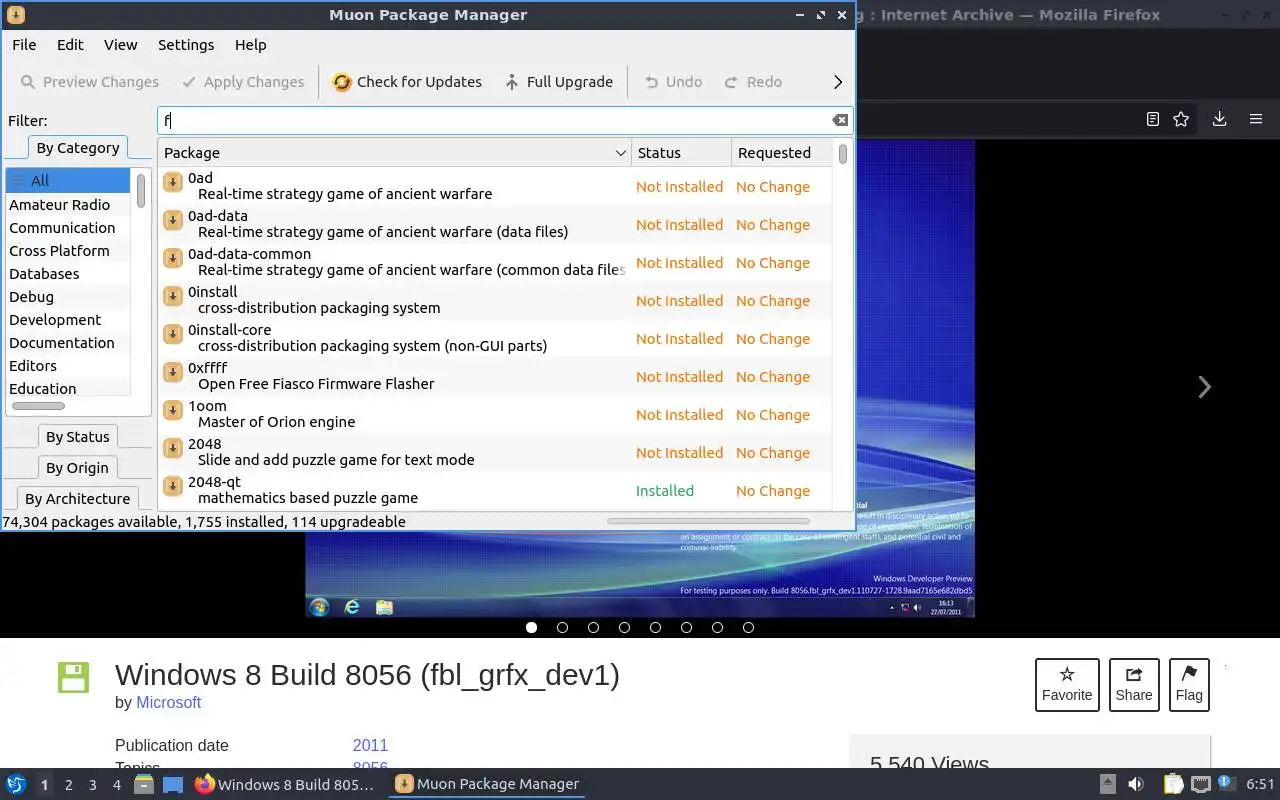Click the Installed status of 2048-qt

[665, 491]
